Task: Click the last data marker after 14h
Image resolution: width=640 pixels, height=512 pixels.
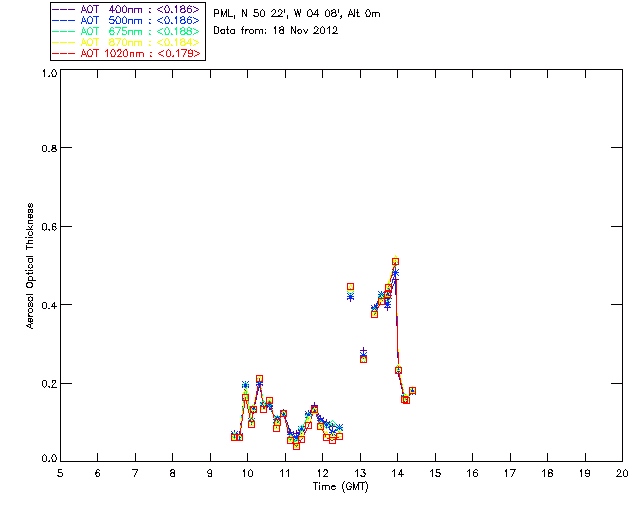Action: click(x=412, y=391)
